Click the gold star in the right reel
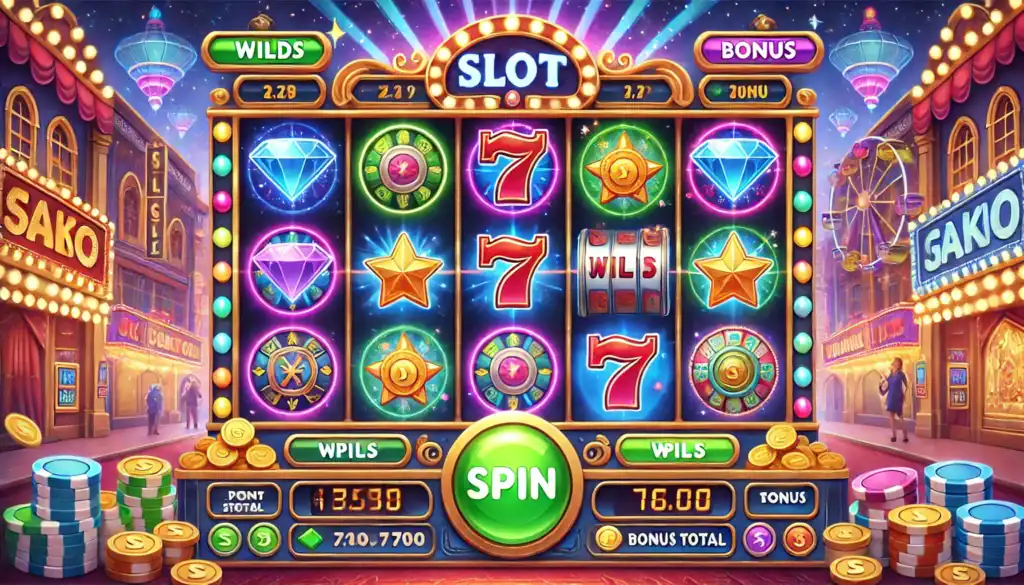The width and height of the screenshot is (1024, 585). (x=733, y=270)
